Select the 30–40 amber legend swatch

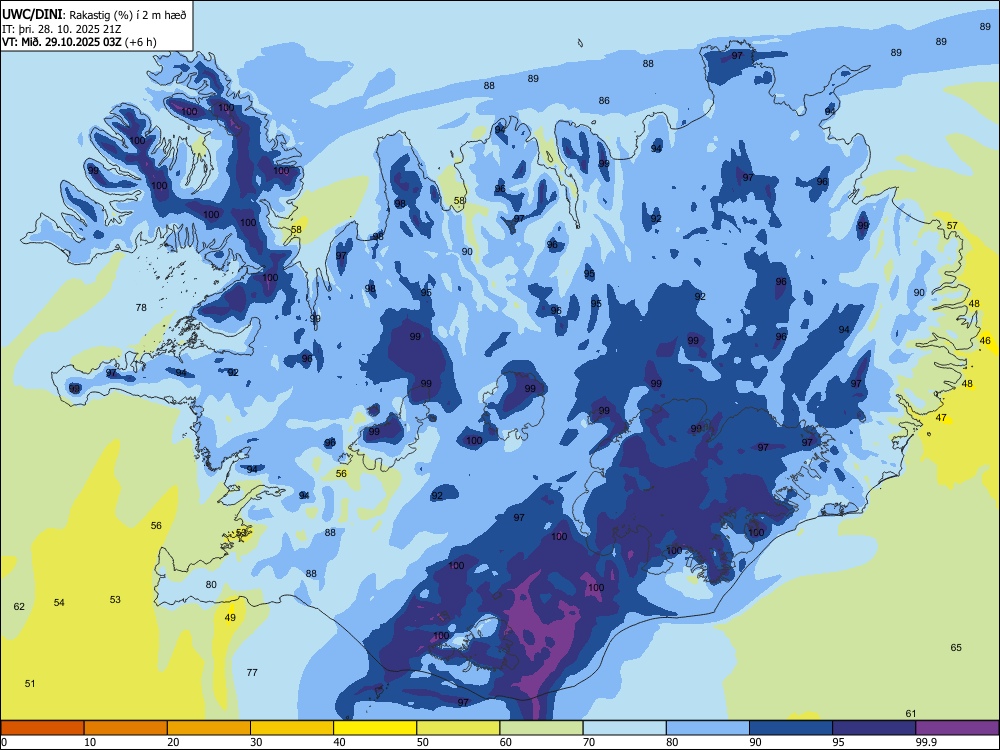pos(292,728)
